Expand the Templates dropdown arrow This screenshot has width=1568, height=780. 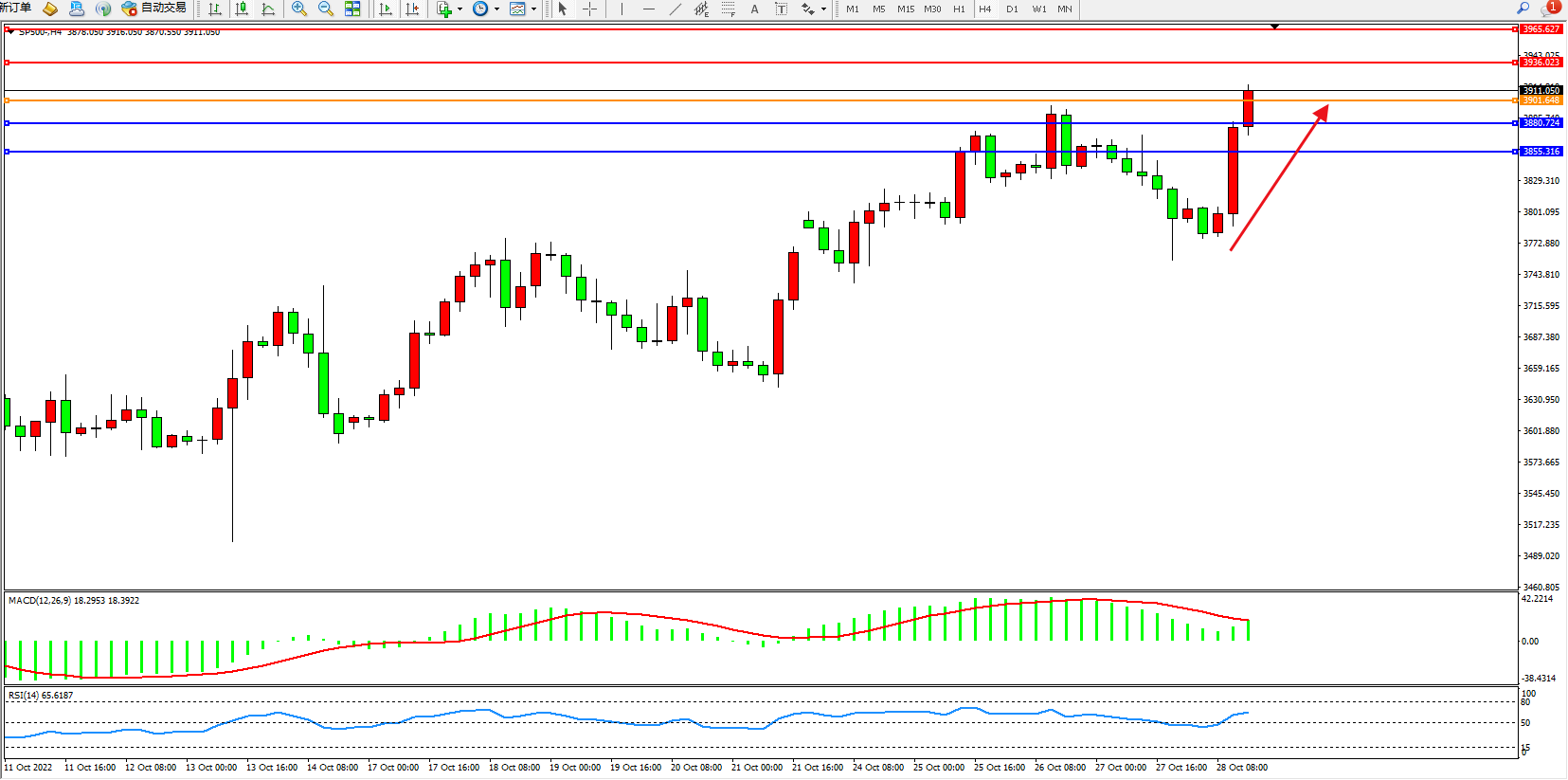tap(533, 9)
